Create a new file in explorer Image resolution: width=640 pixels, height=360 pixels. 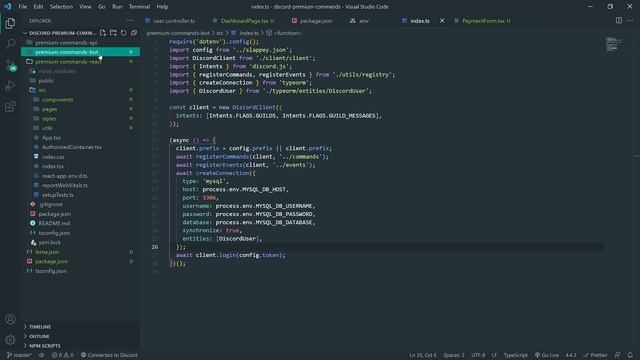pos(103,33)
